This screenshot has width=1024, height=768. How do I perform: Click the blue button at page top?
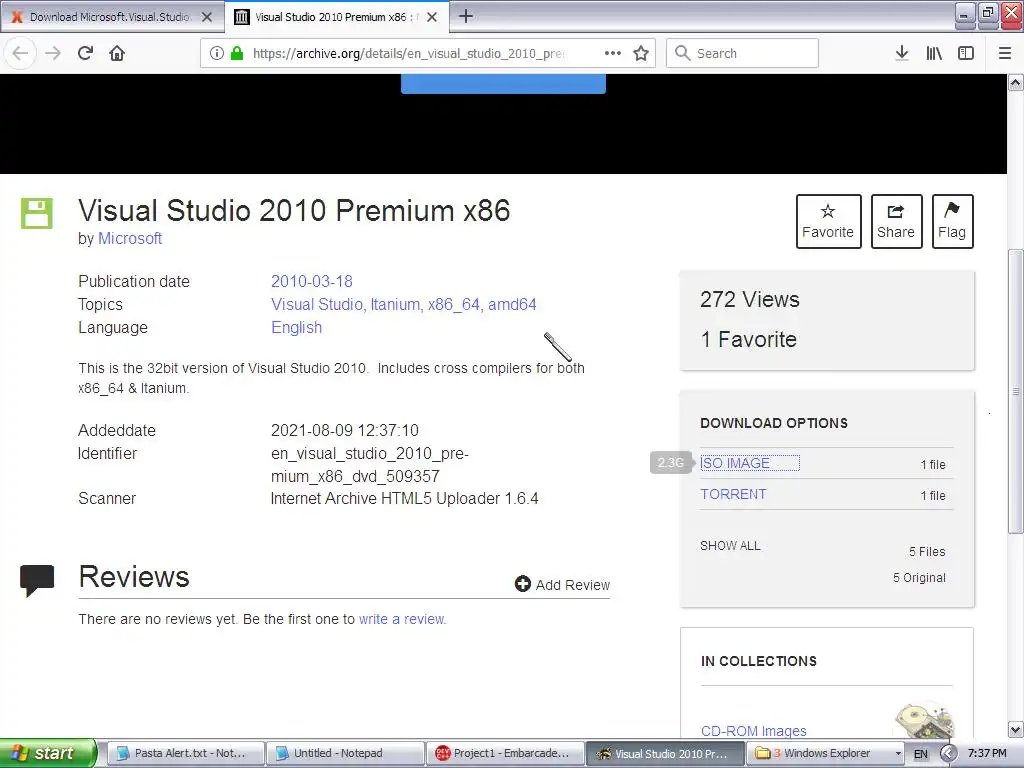click(504, 84)
